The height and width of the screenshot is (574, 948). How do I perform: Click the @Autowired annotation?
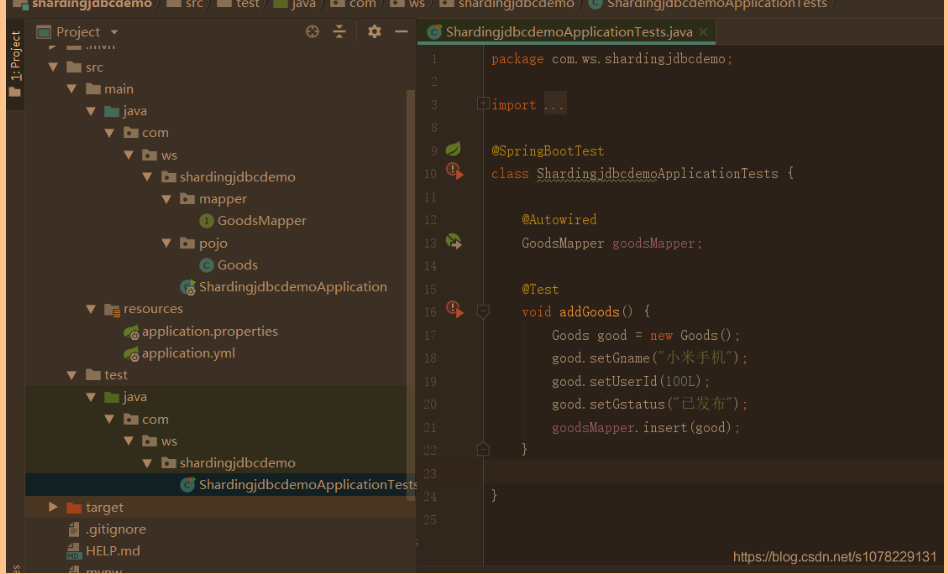click(559, 220)
